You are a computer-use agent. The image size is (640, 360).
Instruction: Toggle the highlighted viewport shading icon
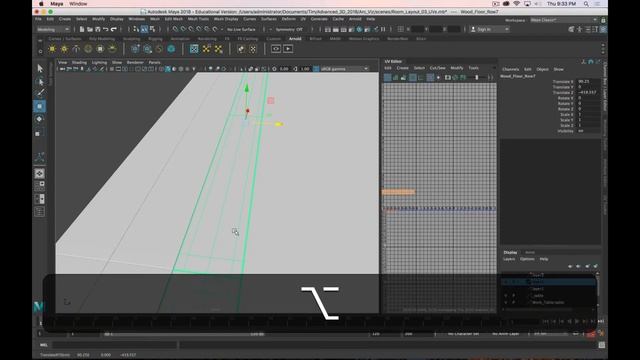[x=168, y=69]
